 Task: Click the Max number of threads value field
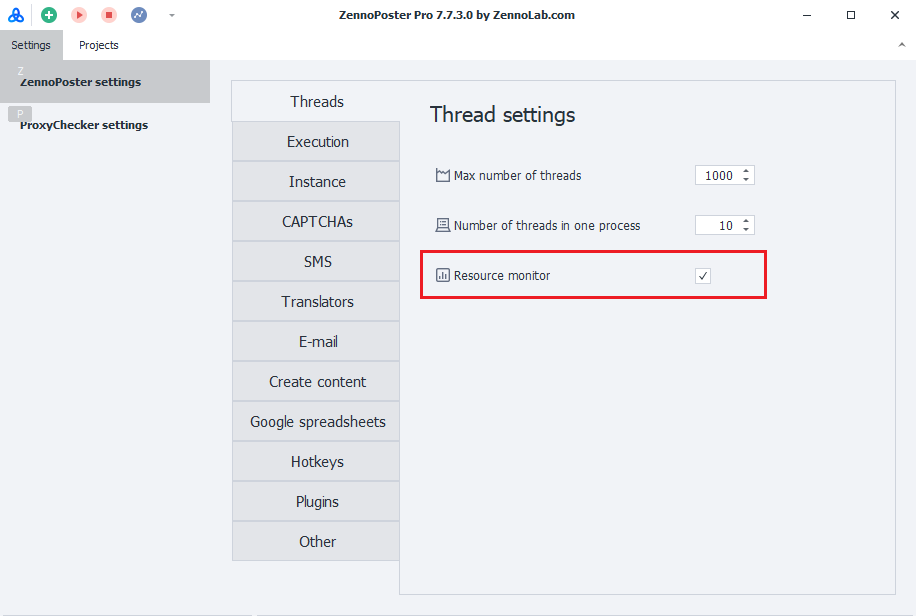(719, 175)
